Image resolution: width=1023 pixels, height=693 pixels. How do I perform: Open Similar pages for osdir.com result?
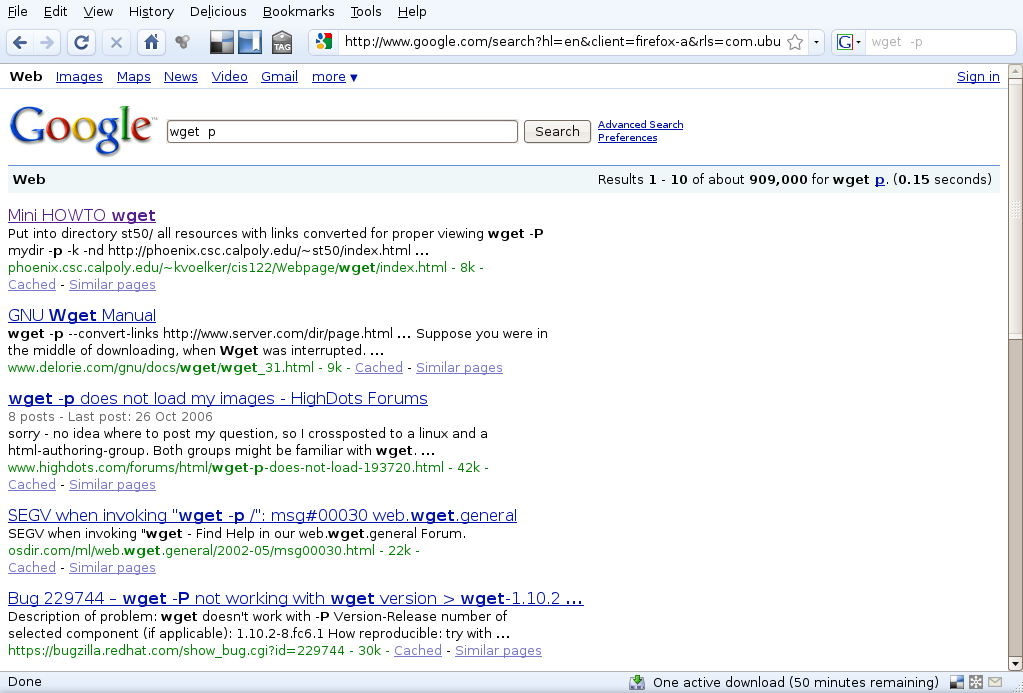click(112, 568)
